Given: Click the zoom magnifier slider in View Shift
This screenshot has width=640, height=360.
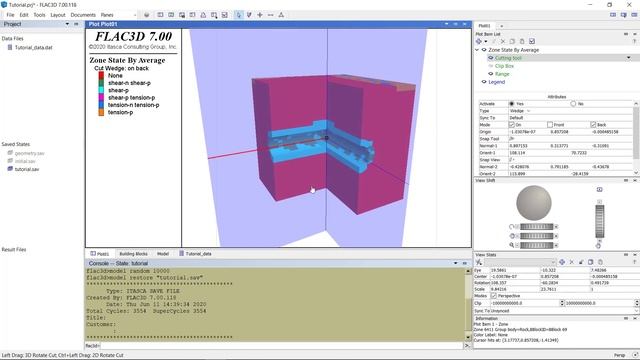Looking at the screenshot, I should 536,245.
